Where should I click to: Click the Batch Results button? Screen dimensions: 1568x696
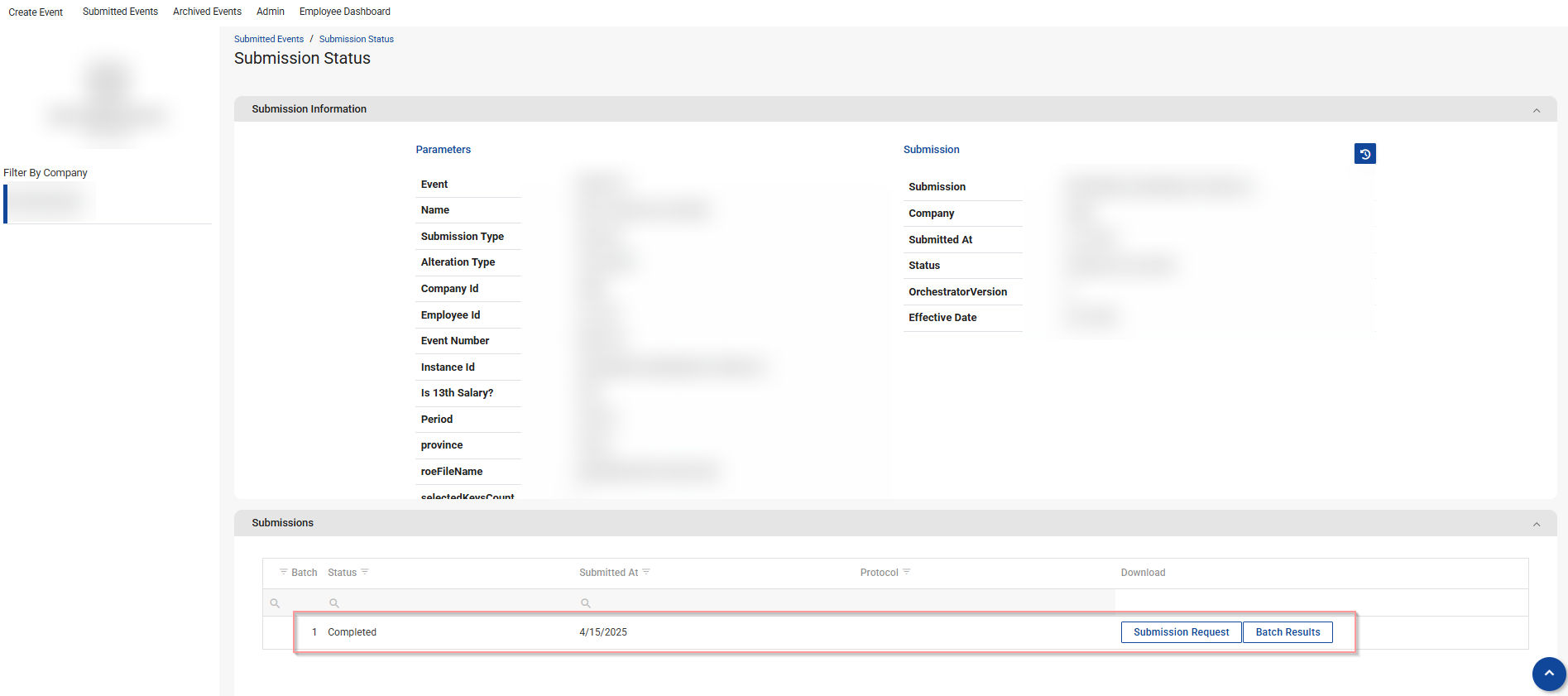coord(1287,632)
